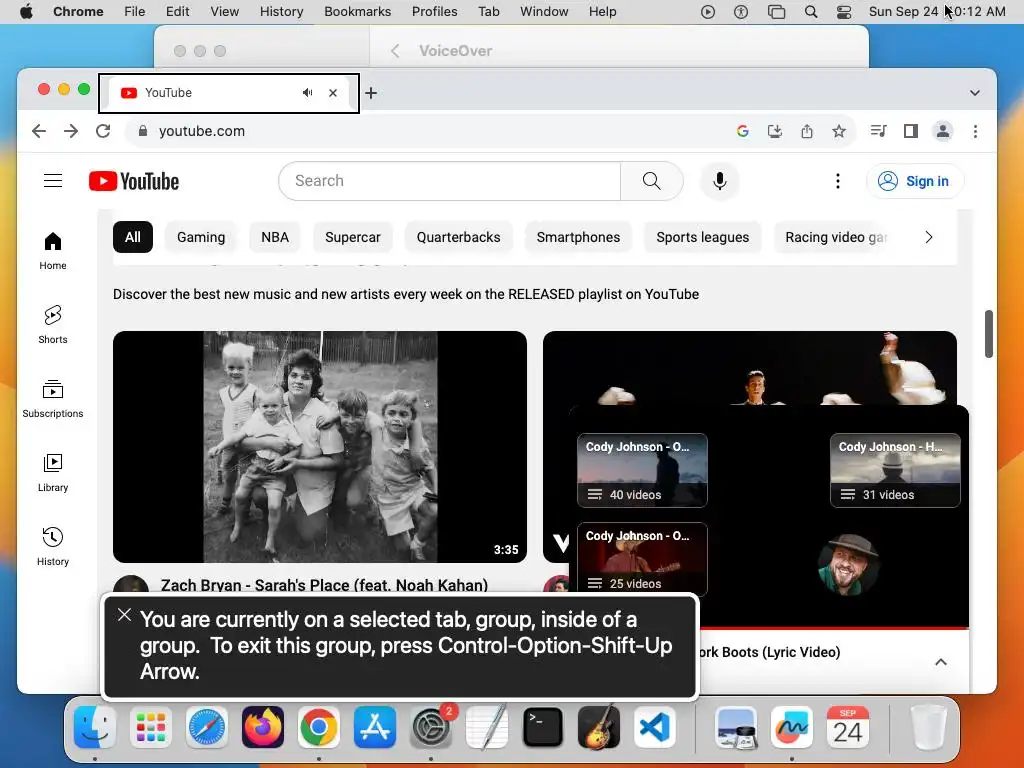Viewport: 1024px width, 768px height.
Task: Open Subscriptions in sidebar
Action: click(53, 398)
